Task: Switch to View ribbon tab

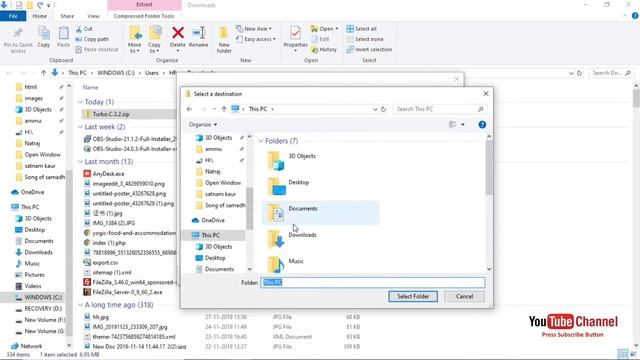Action: 93,16
